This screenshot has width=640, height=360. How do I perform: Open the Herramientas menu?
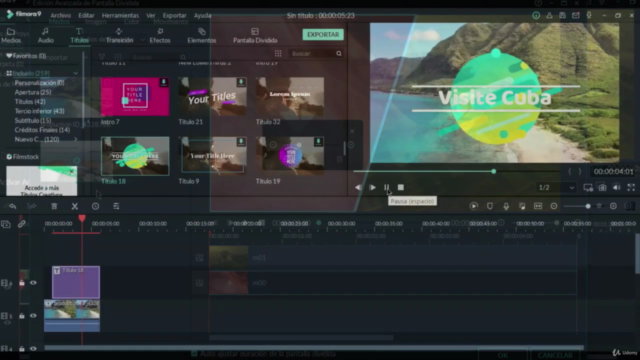(120, 16)
